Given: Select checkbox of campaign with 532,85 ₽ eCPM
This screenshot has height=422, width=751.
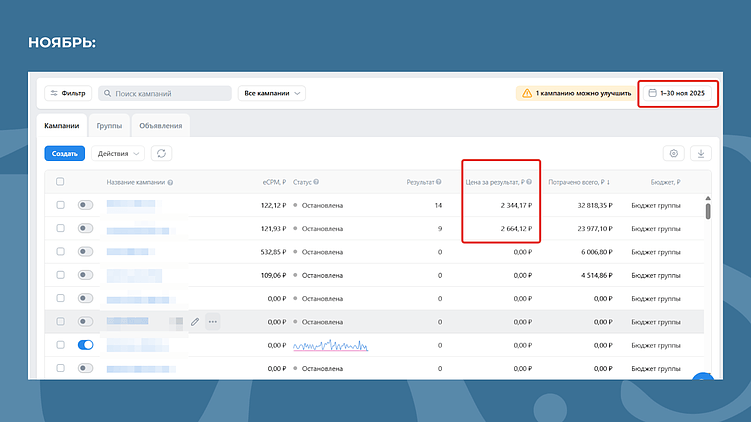Looking at the screenshot, I should tap(60, 251).
